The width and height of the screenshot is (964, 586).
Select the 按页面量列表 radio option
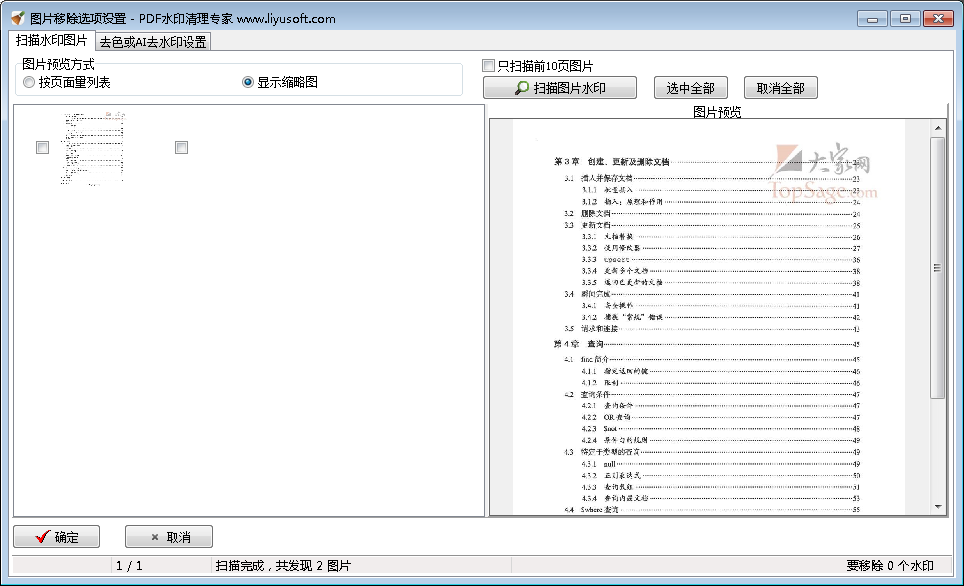29,82
